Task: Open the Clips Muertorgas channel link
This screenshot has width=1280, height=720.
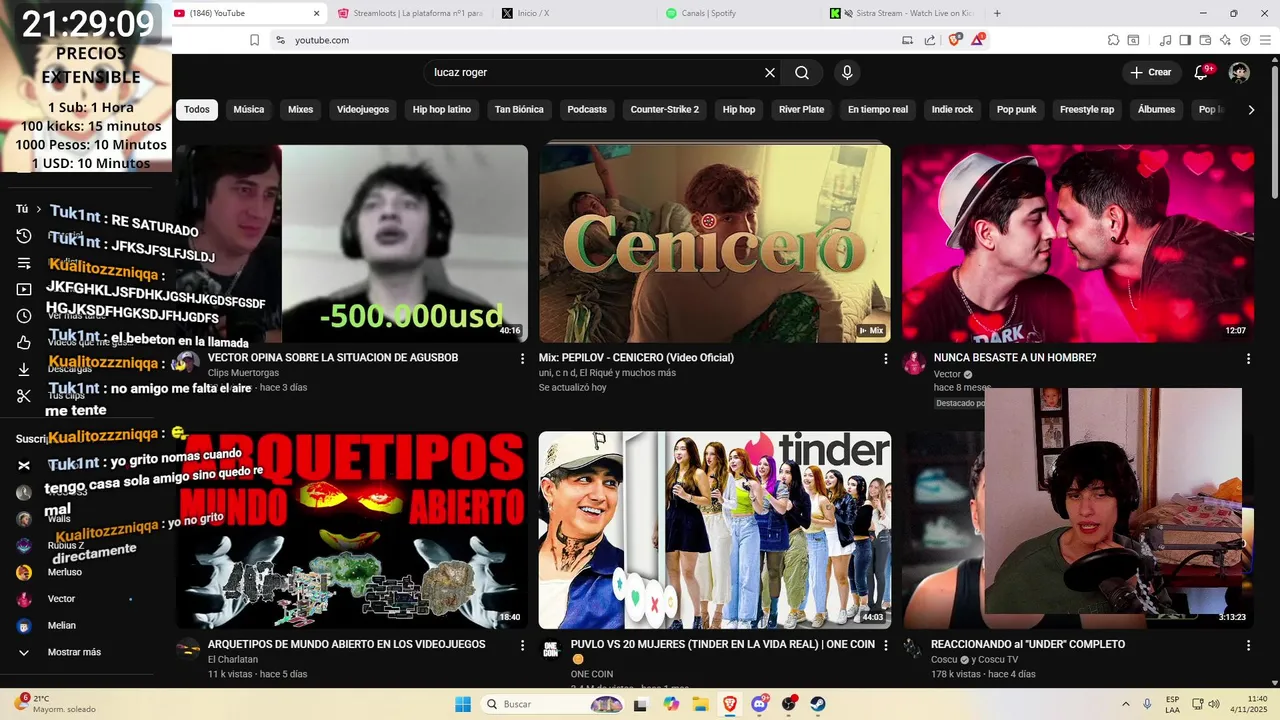Action: point(243,373)
